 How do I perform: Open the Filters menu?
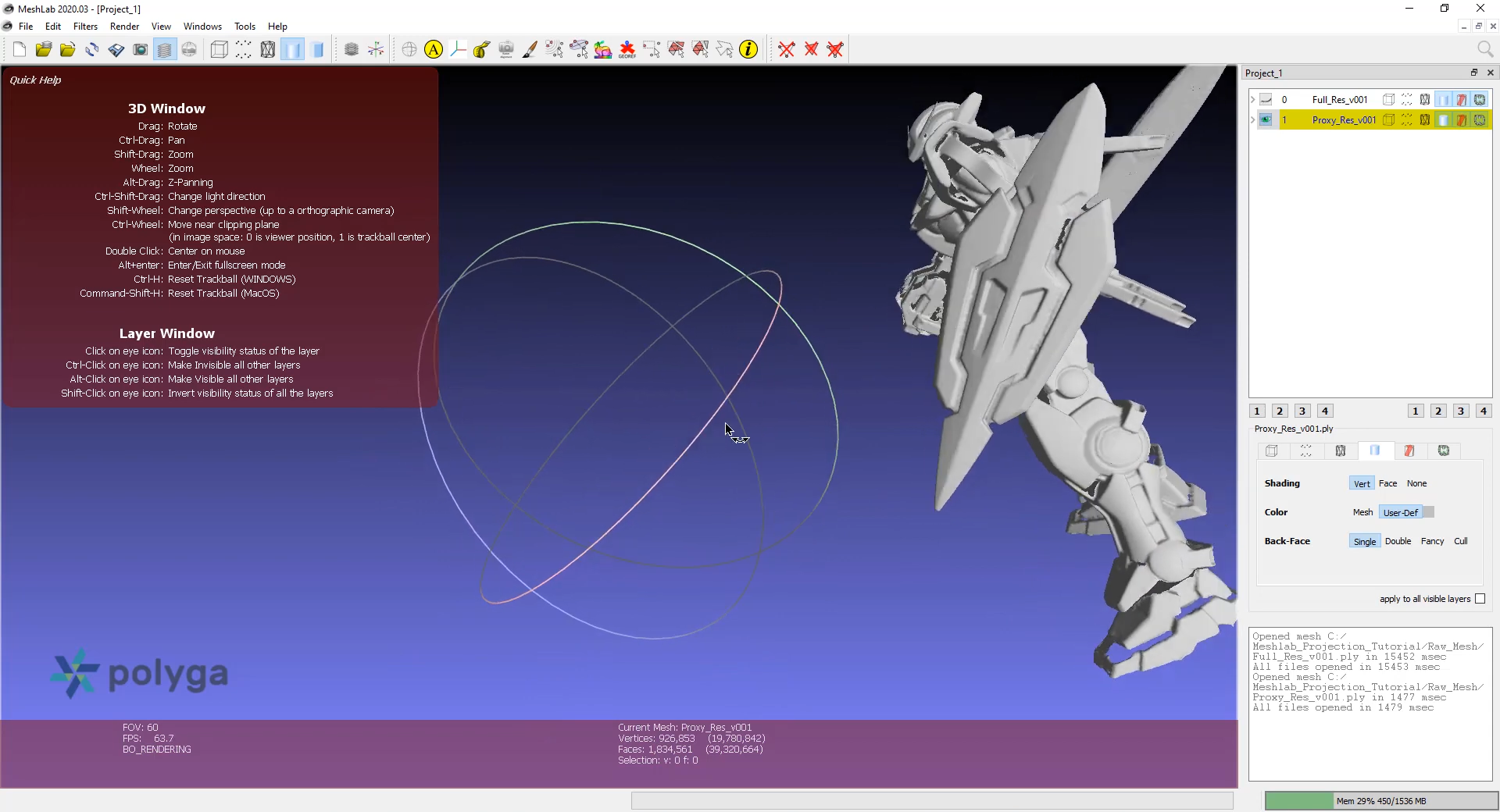[x=85, y=27]
